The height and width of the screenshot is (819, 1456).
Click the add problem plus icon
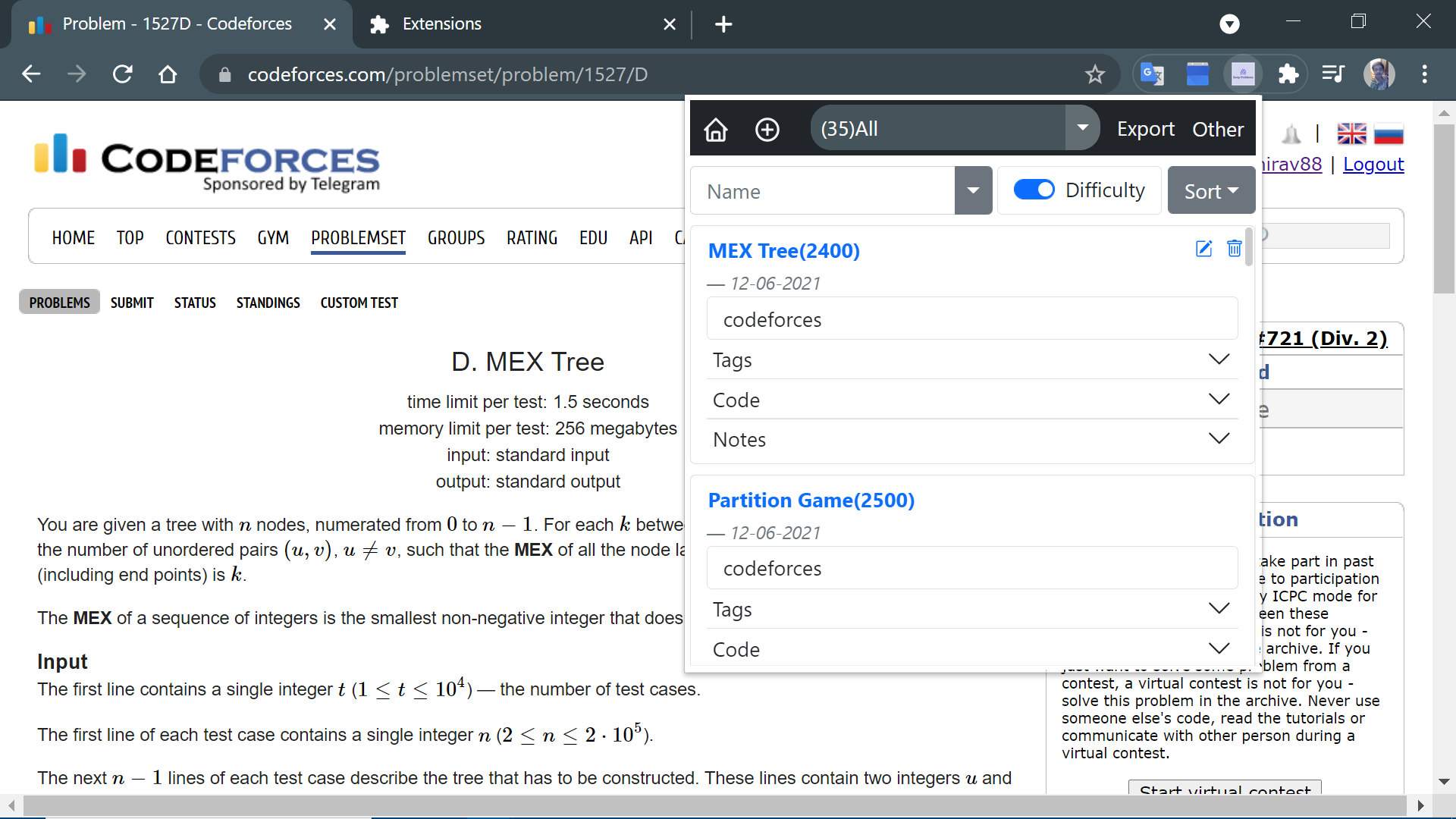[x=767, y=130]
